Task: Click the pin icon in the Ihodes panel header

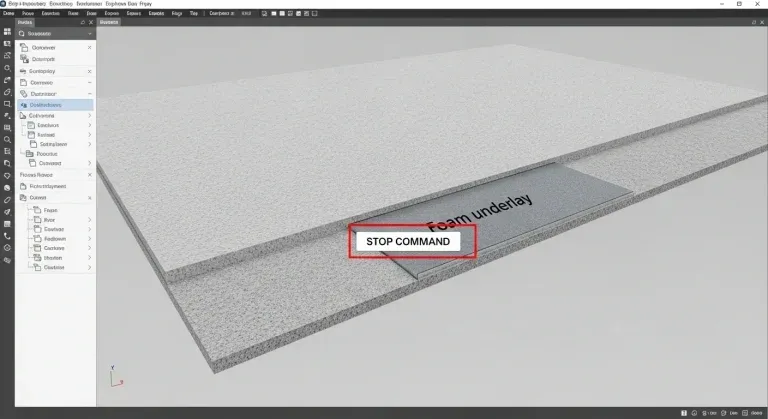Action: coord(82,23)
